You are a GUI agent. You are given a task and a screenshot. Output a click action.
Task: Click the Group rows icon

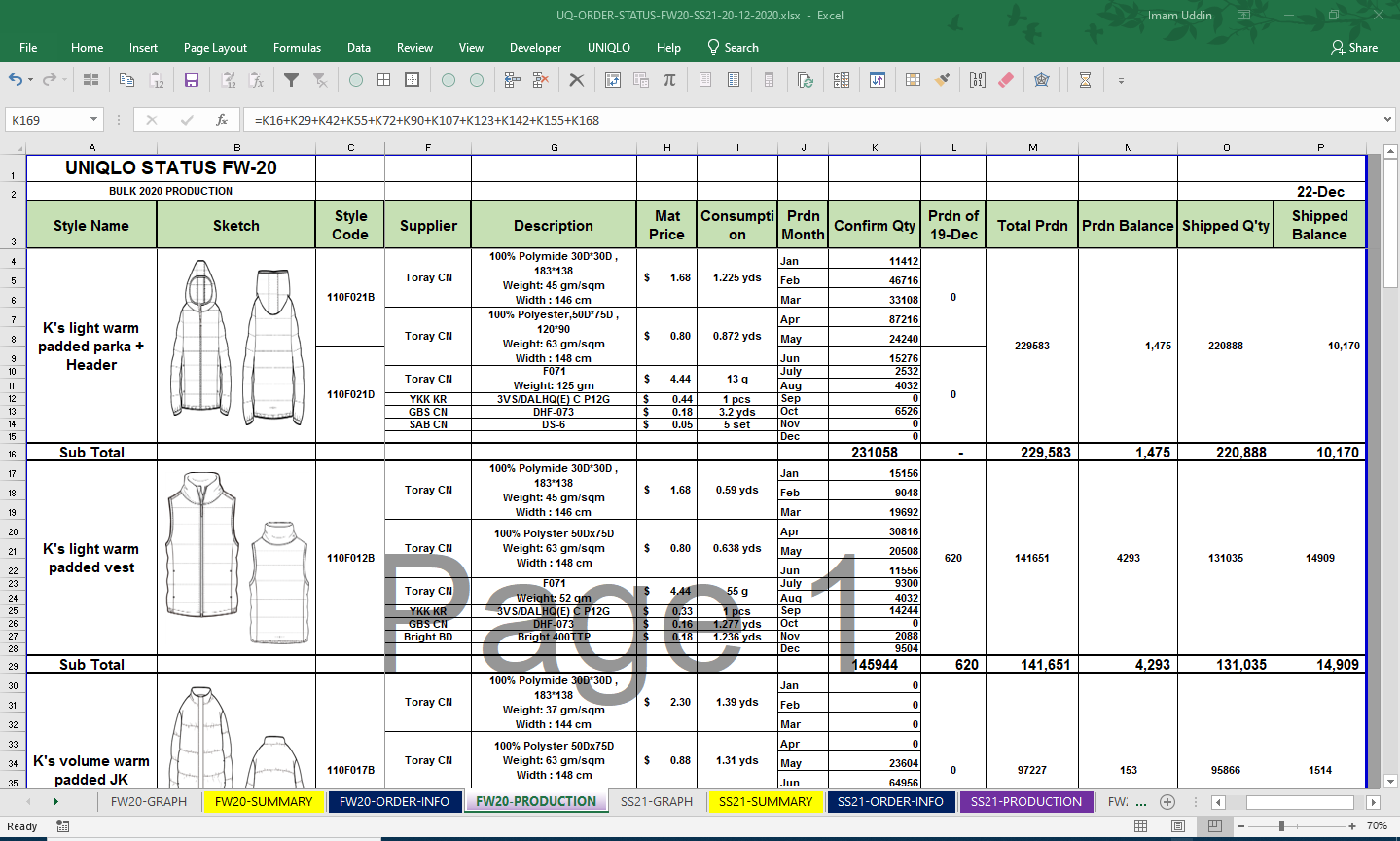[x=512, y=80]
